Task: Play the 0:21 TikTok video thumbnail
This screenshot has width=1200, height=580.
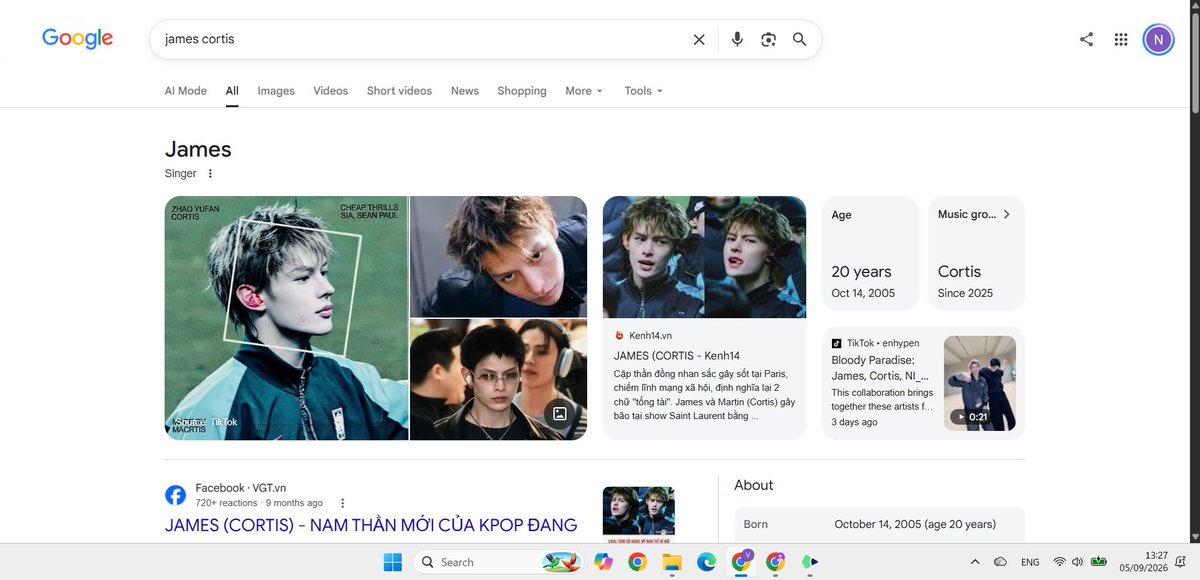Action: pos(980,383)
